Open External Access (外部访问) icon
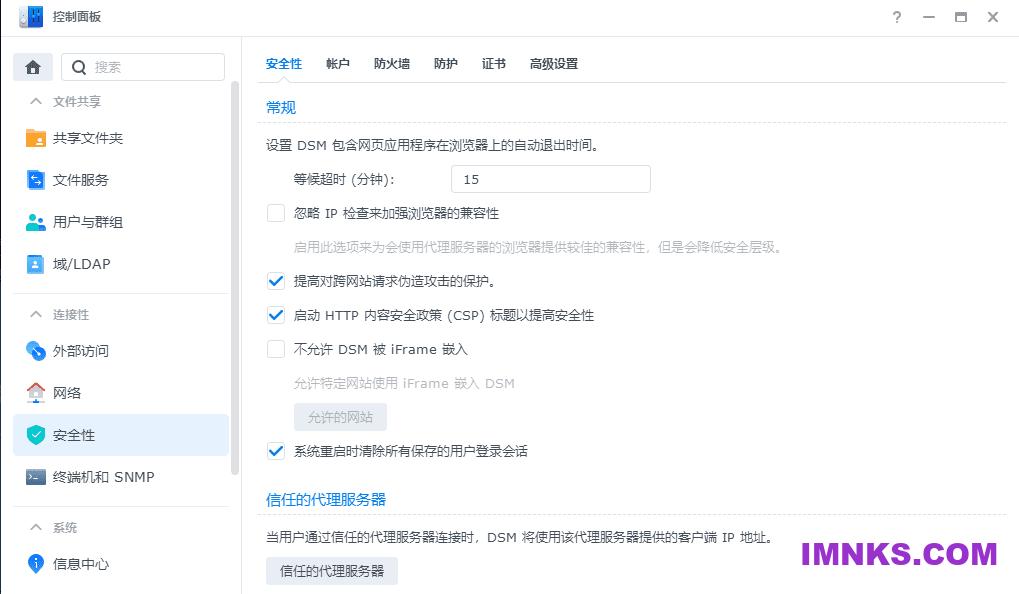Screen dimensions: 1019x594 coord(36,351)
